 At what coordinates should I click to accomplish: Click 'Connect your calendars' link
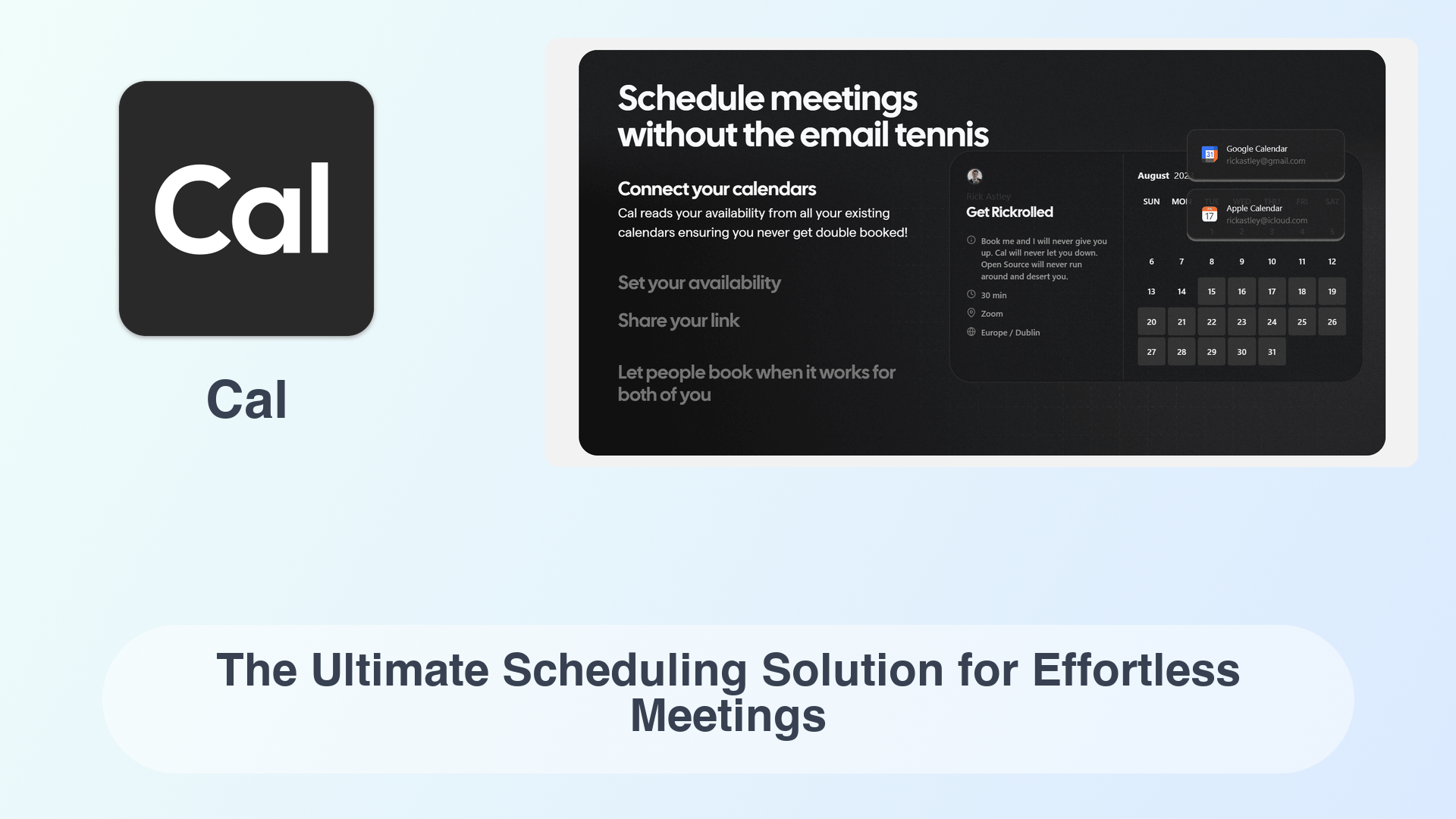click(716, 187)
